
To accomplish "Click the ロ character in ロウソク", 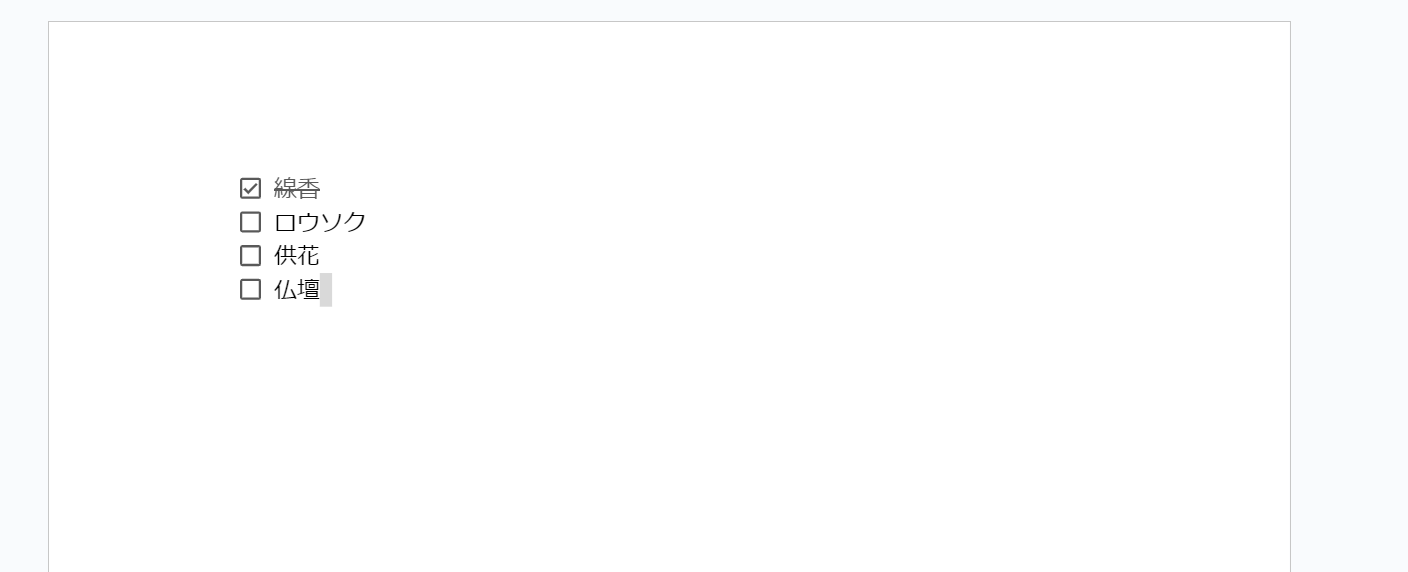I will tap(285, 222).
